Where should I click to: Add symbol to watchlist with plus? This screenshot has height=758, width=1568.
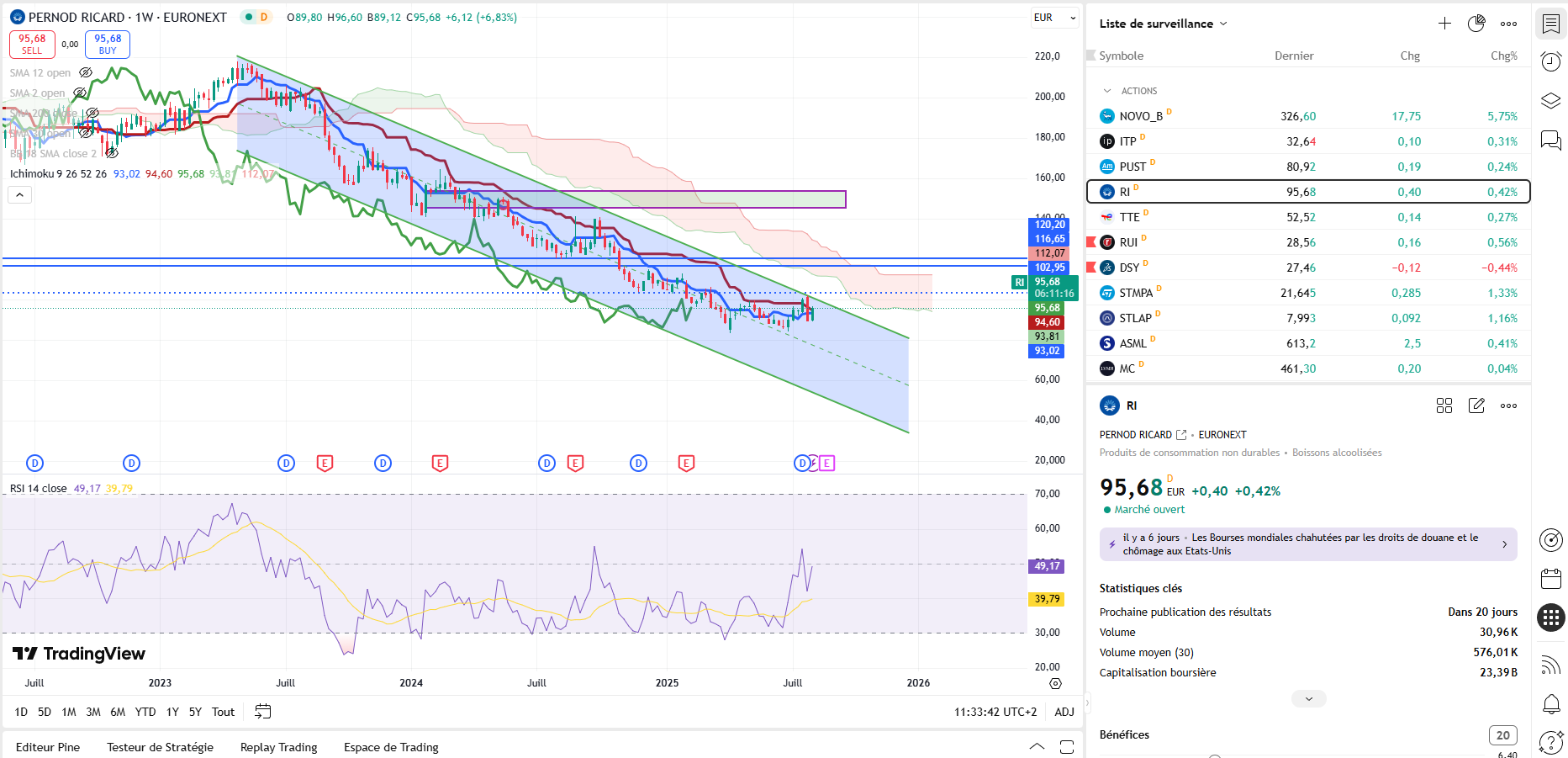(1444, 24)
